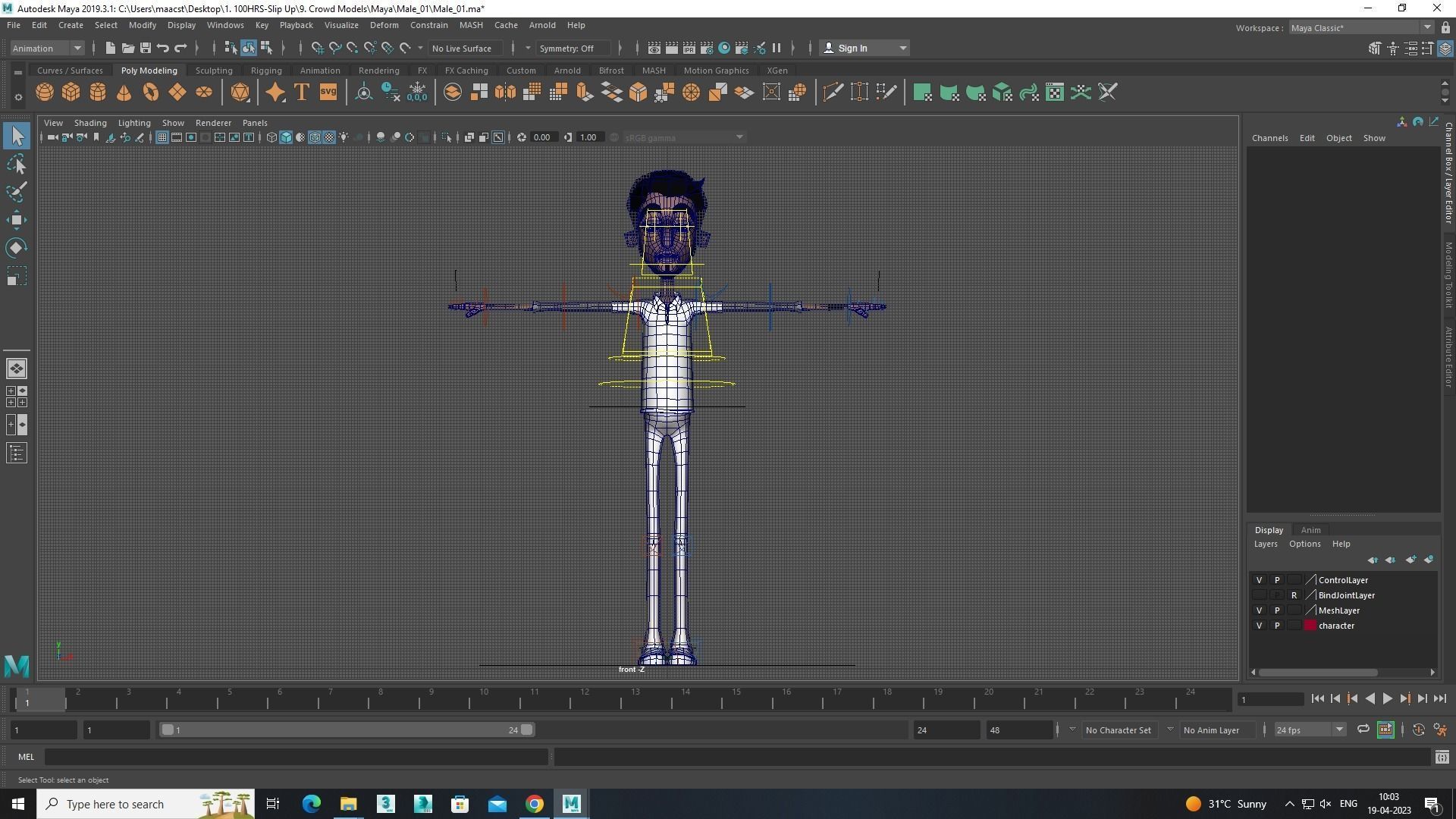Click the MEL command input field

(296, 757)
